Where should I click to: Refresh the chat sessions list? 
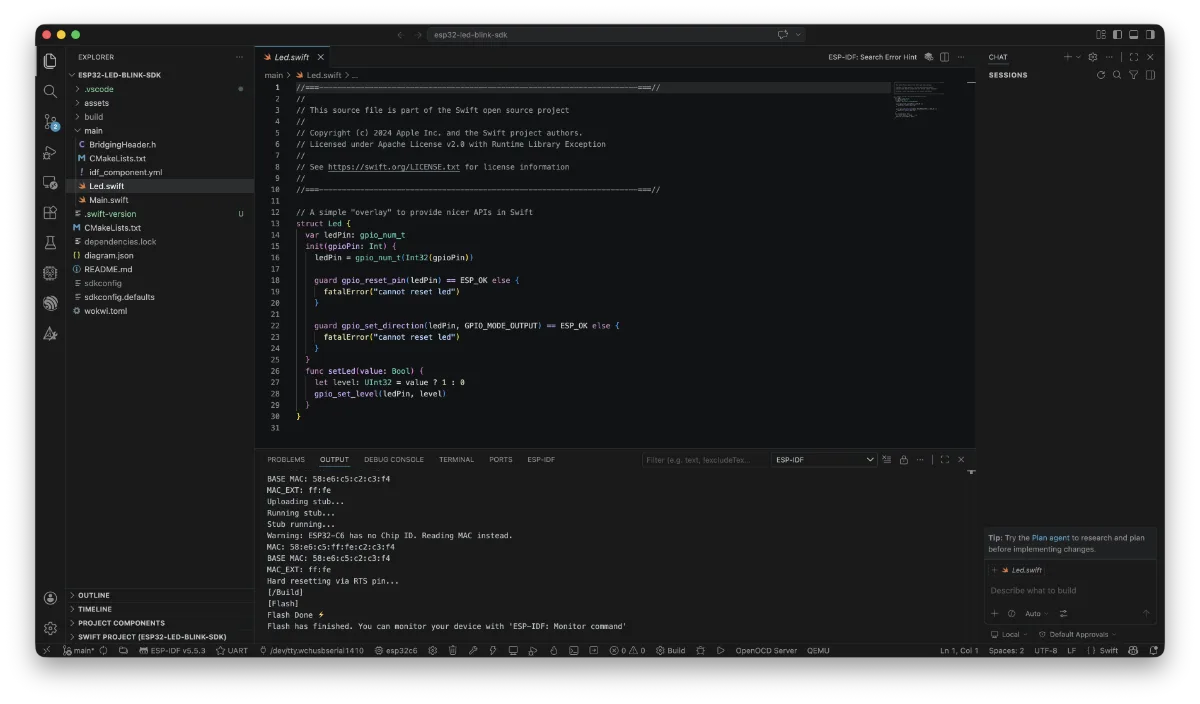click(x=1101, y=75)
